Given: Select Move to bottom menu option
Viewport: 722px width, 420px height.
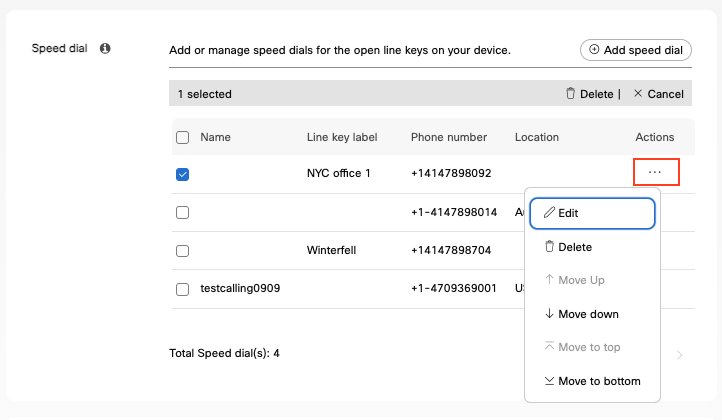Looking at the screenshot, I should [592, 381].
